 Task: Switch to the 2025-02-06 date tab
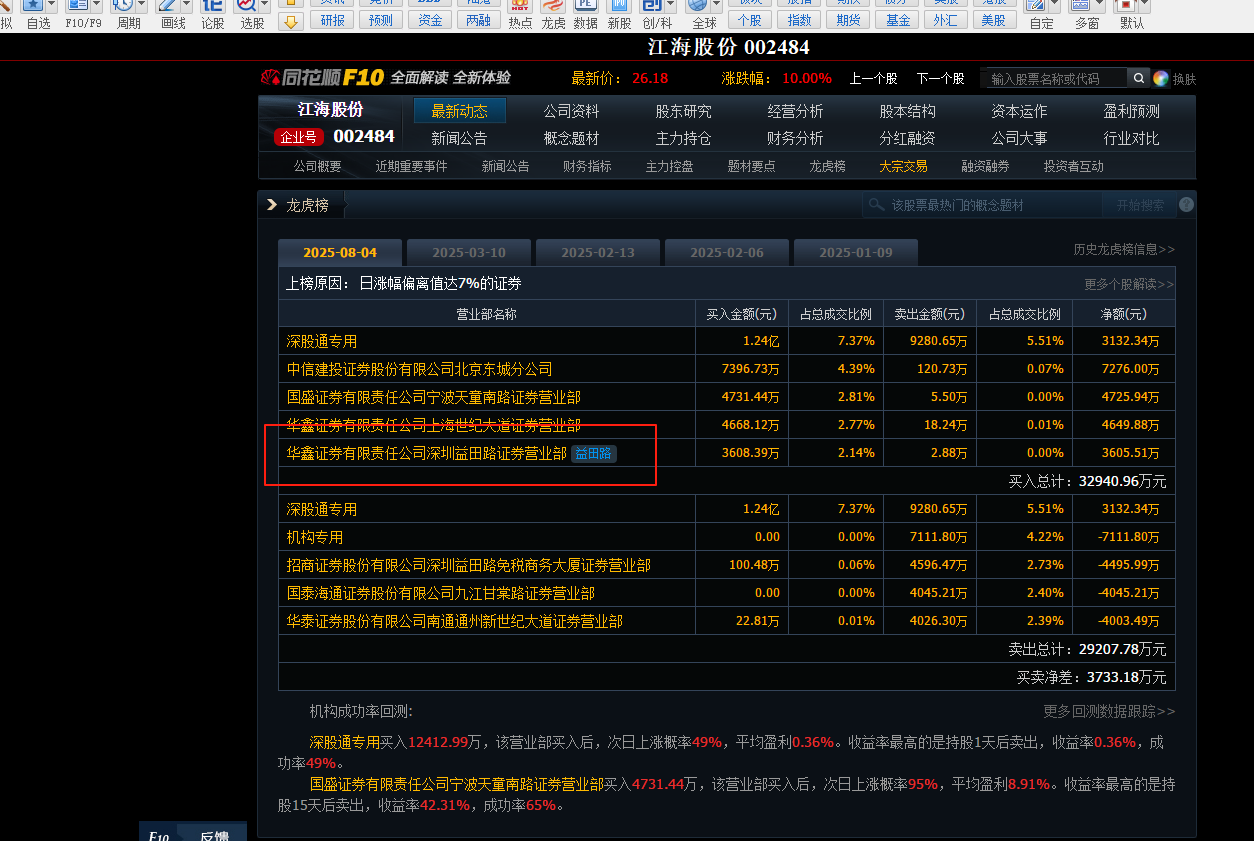click(727, 253)
